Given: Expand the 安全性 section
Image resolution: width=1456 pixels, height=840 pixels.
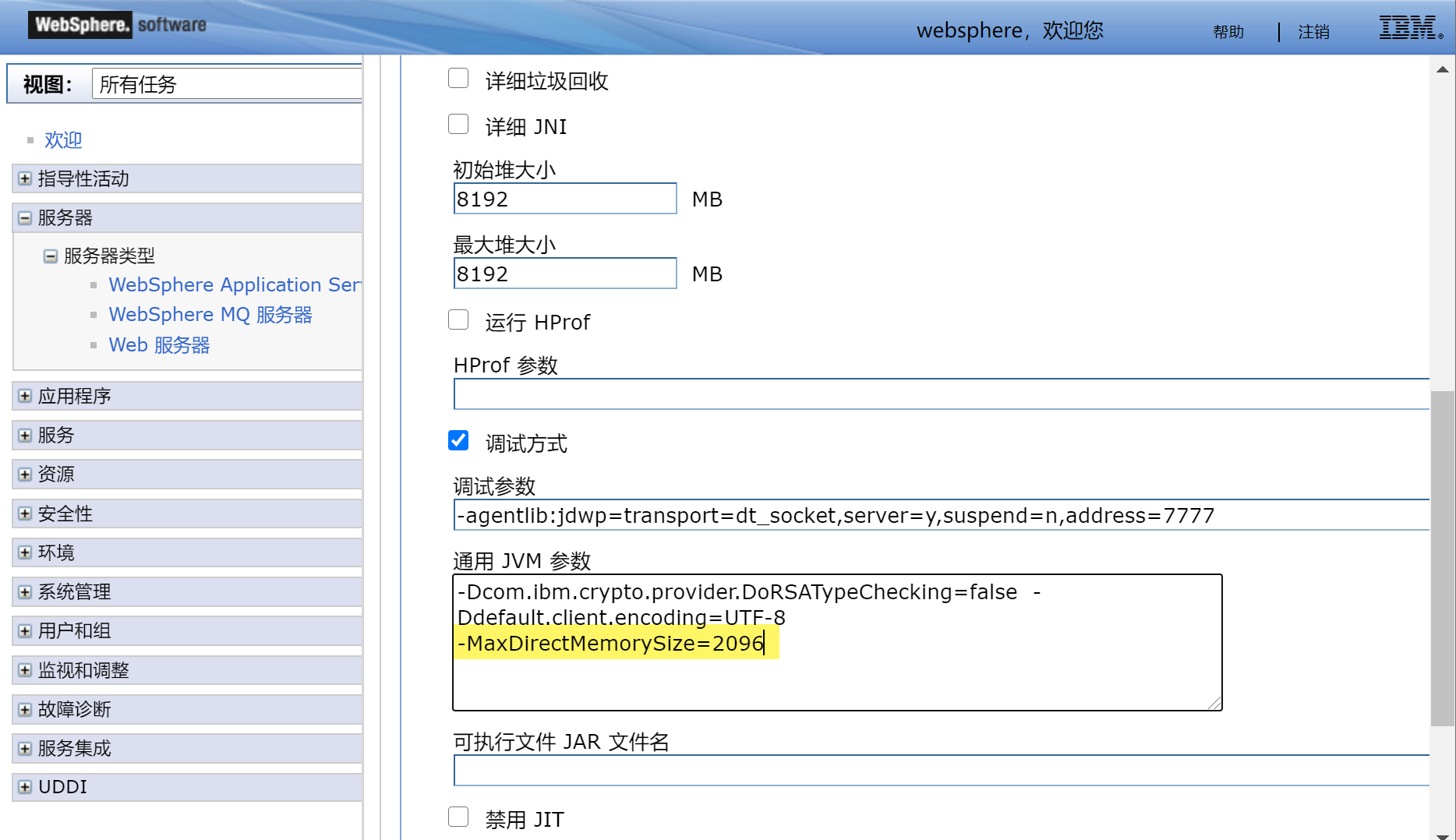Looking at the screenshot, I should point(23,513).
